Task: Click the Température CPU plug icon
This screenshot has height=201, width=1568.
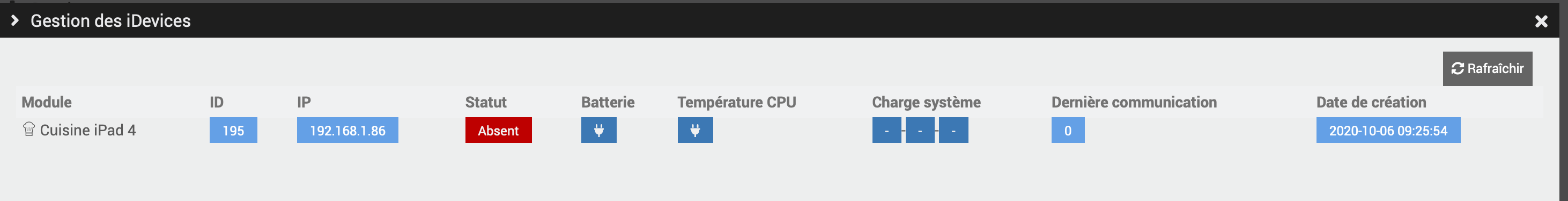Action: 695,130
